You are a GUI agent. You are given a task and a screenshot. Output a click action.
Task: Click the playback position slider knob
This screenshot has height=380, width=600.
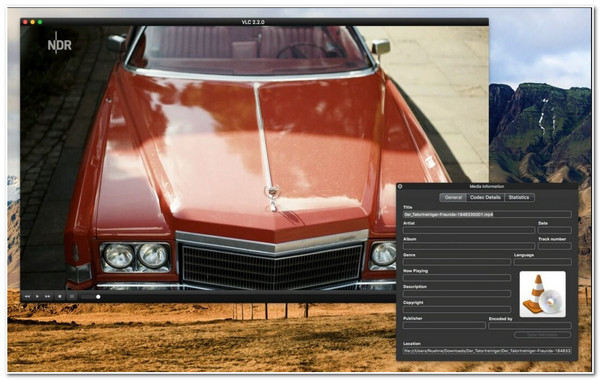click(98, 297)
